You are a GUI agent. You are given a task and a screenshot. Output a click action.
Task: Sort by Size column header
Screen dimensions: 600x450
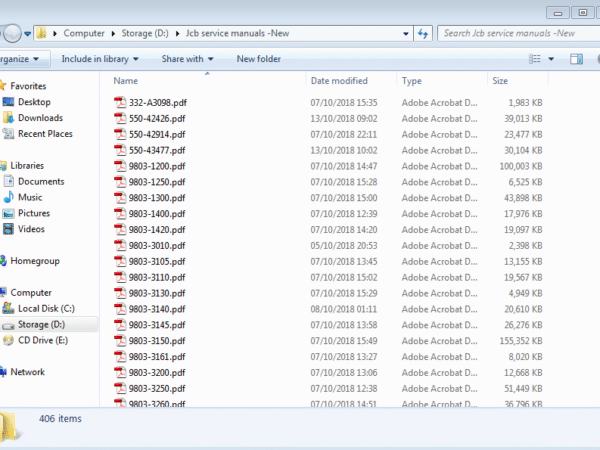point(500,81)
